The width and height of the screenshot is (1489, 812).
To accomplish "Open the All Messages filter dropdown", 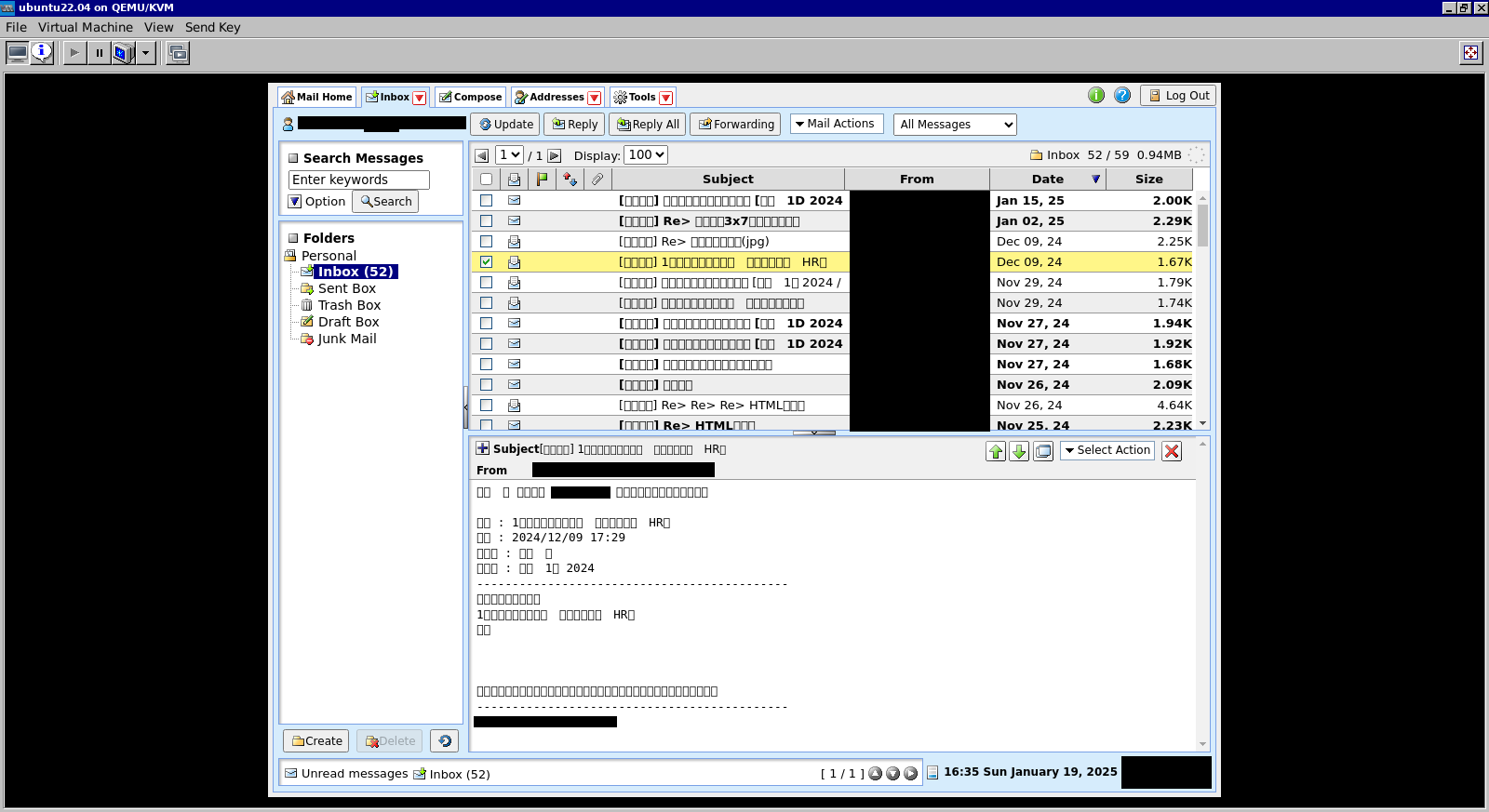I will point(955,125).
